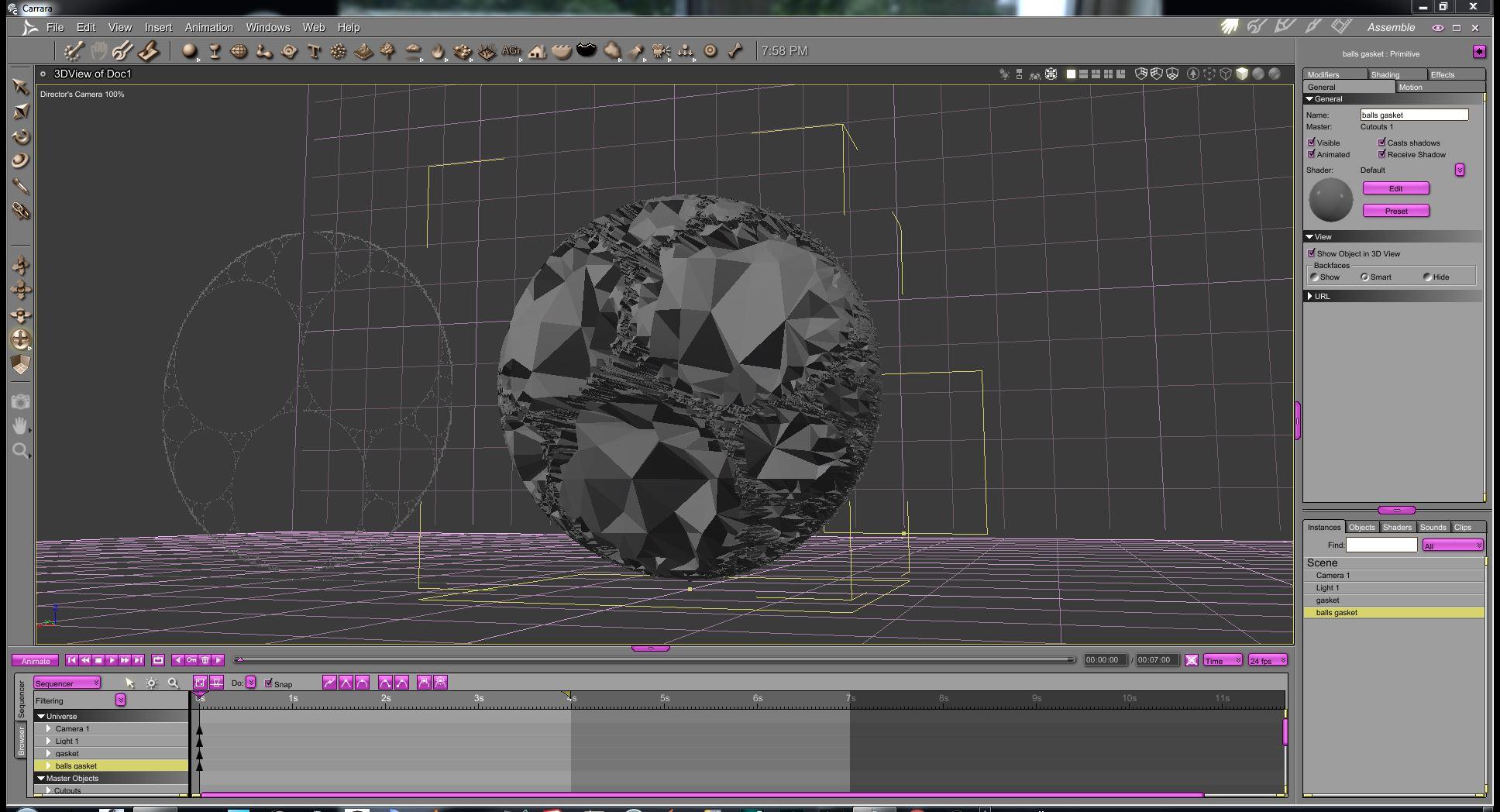Viewport: 1500px width, 812px height.
Task: Toggle Casts shadows checkbox
Action: [1382, 143]
